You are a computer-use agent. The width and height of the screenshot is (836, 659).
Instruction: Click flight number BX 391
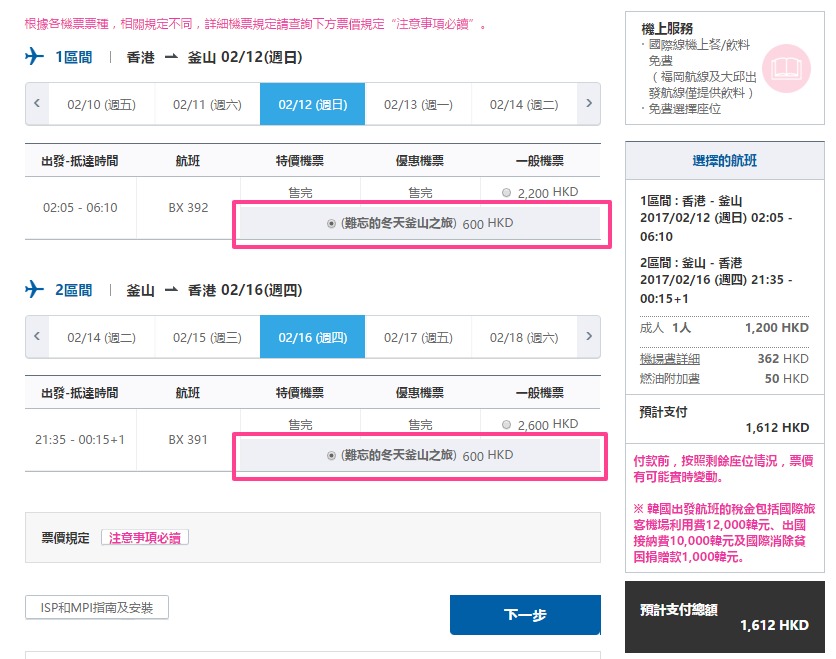coord(188,439)
